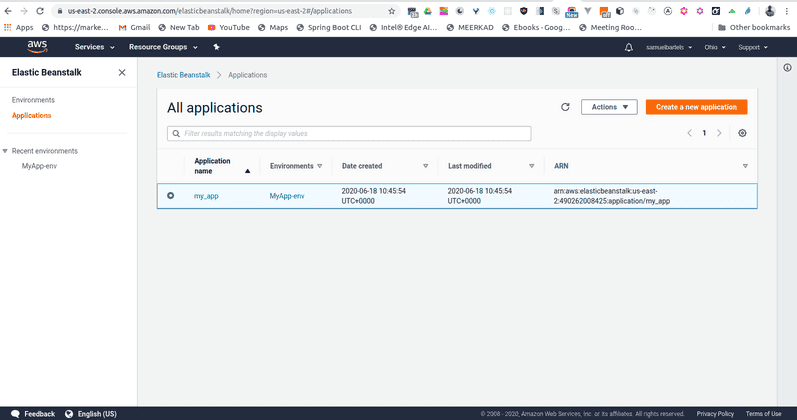Focus the filter results search field
Viewport: 797px width, 420px height.
point(349,133)
